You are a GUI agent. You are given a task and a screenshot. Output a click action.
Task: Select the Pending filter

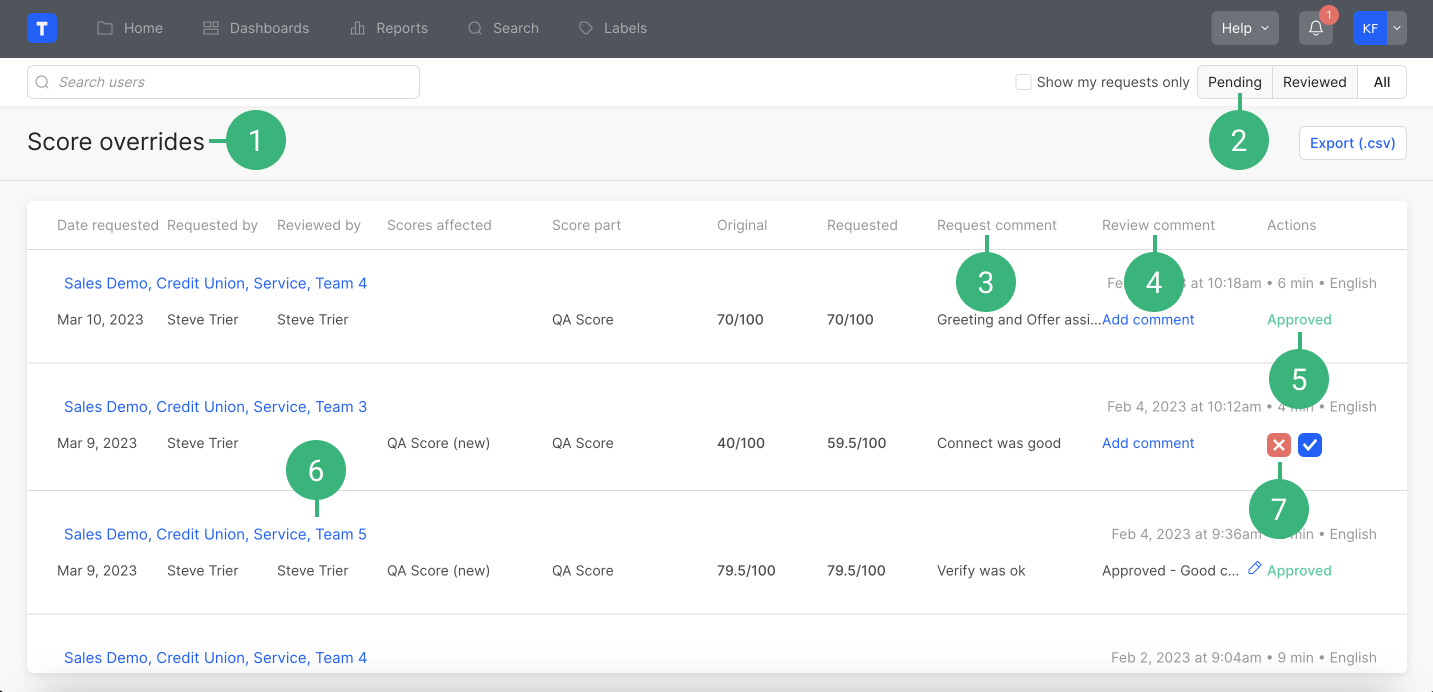coord(1234,82)
